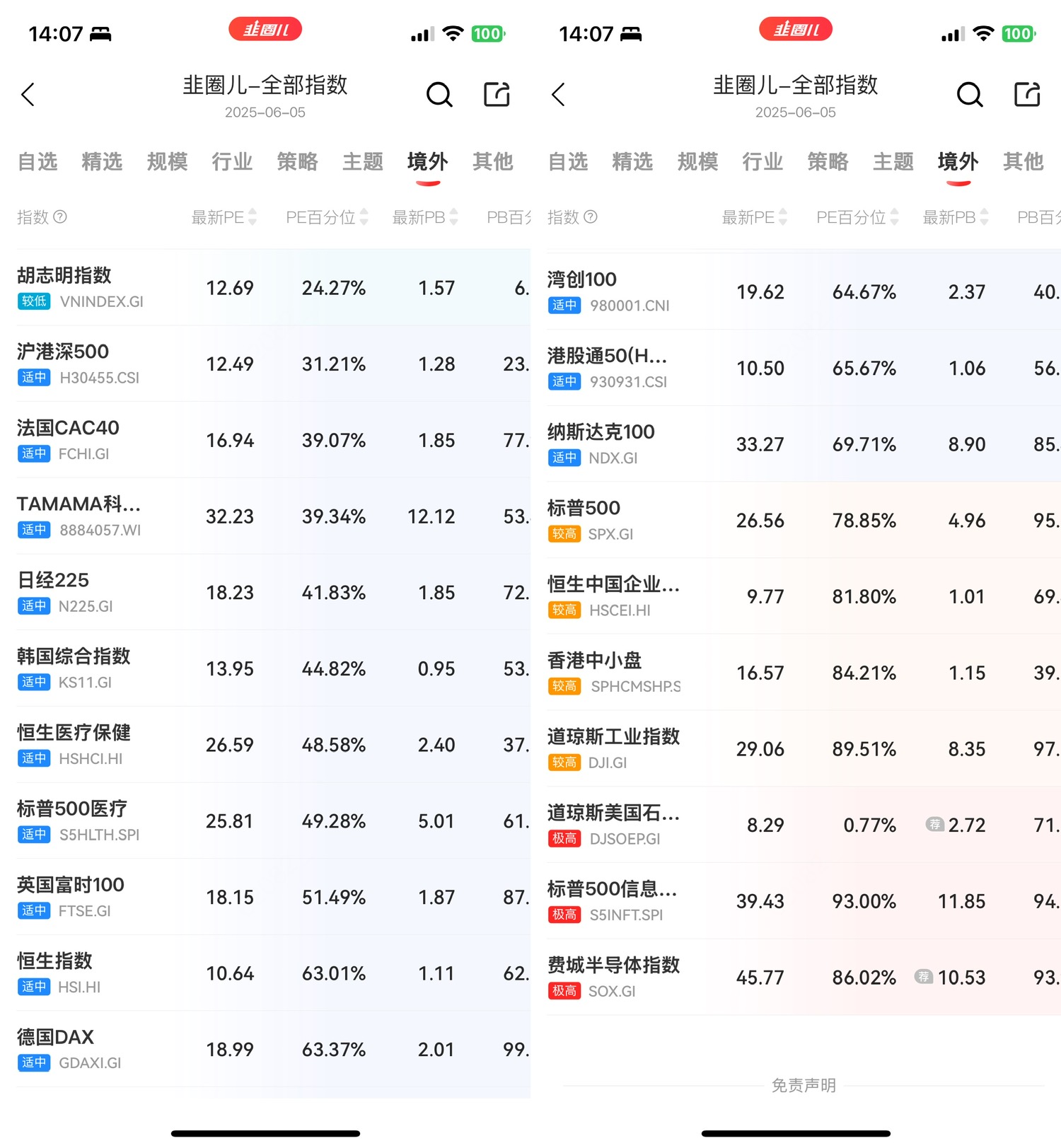Switch to 行业 tab in right screen
This screenshot has height=1148, width=1061.
tap(763, 161)
